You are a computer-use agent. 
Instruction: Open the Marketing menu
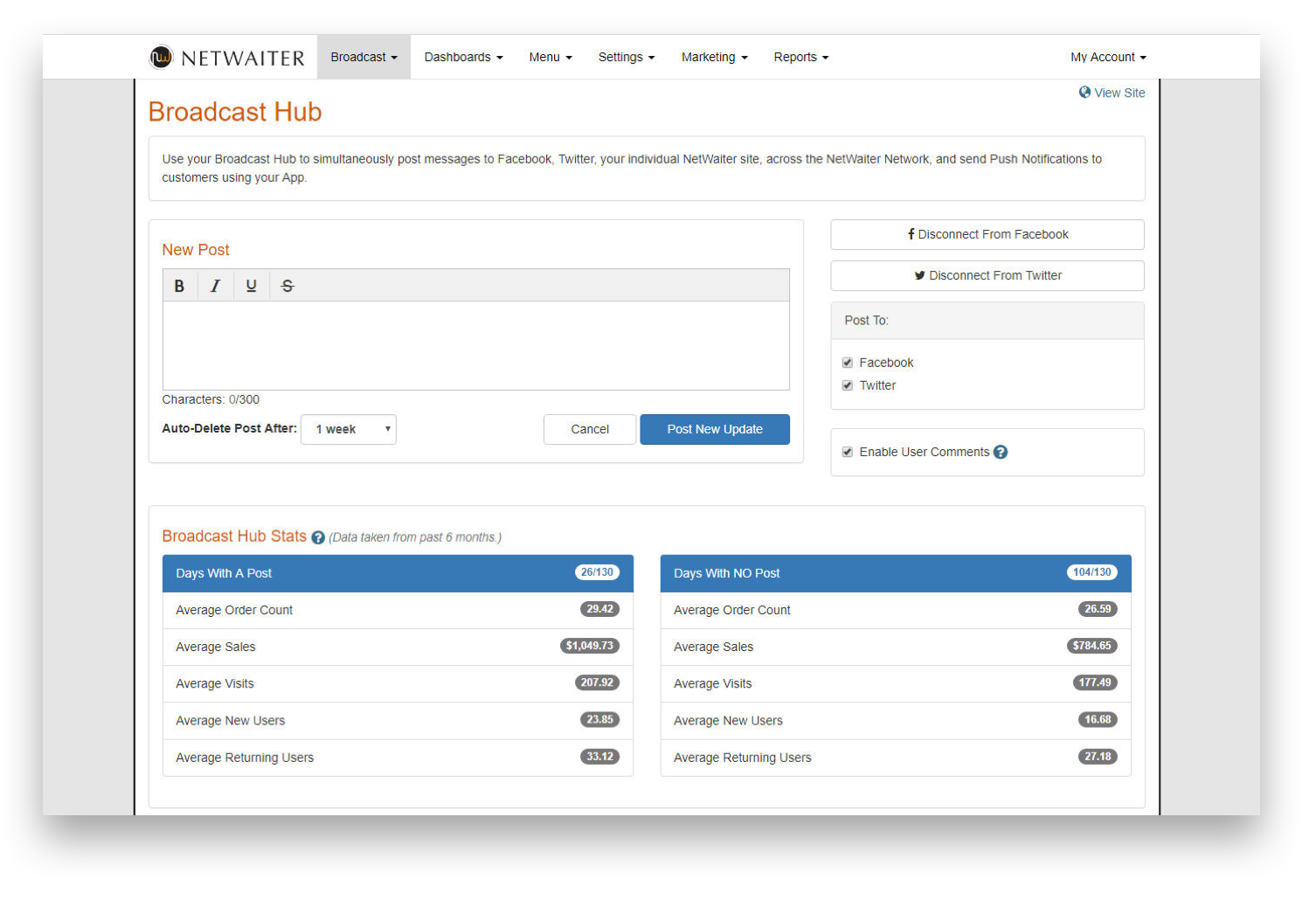715,57
